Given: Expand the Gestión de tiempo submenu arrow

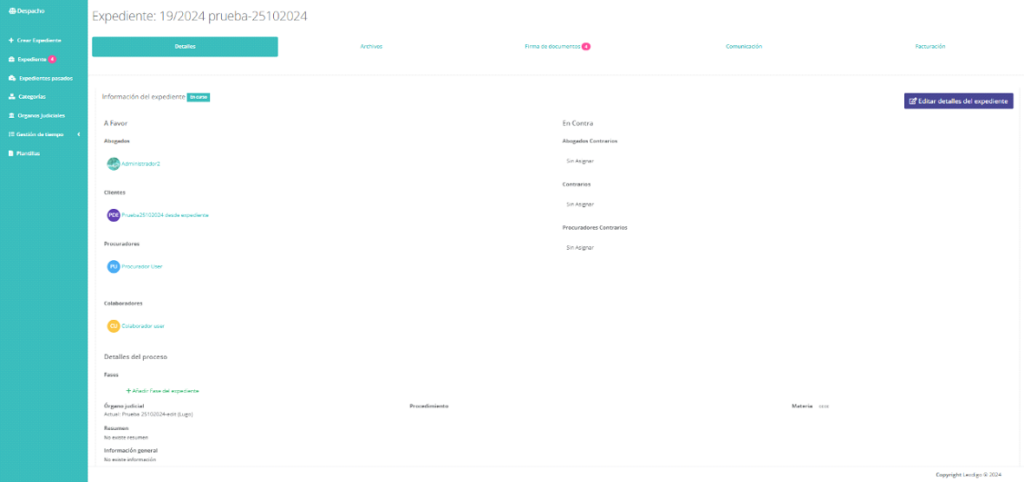Looking at the screenshot, I should tap(78, 134).
